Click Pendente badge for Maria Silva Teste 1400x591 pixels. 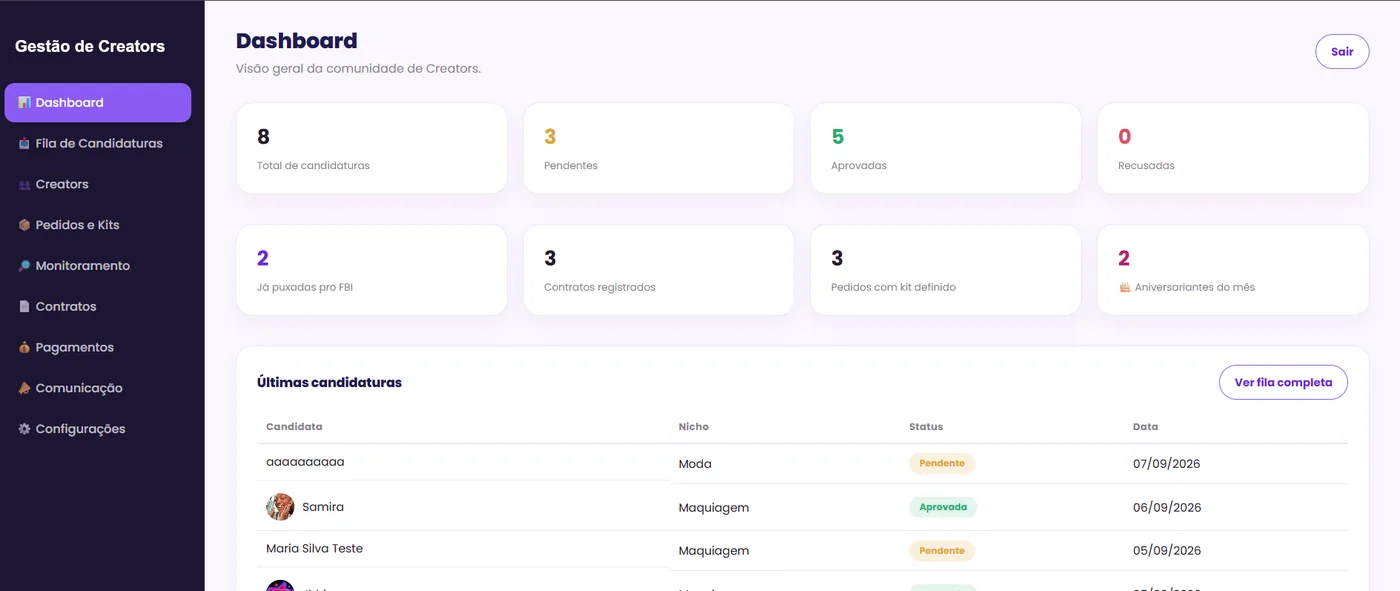[942, 551]
